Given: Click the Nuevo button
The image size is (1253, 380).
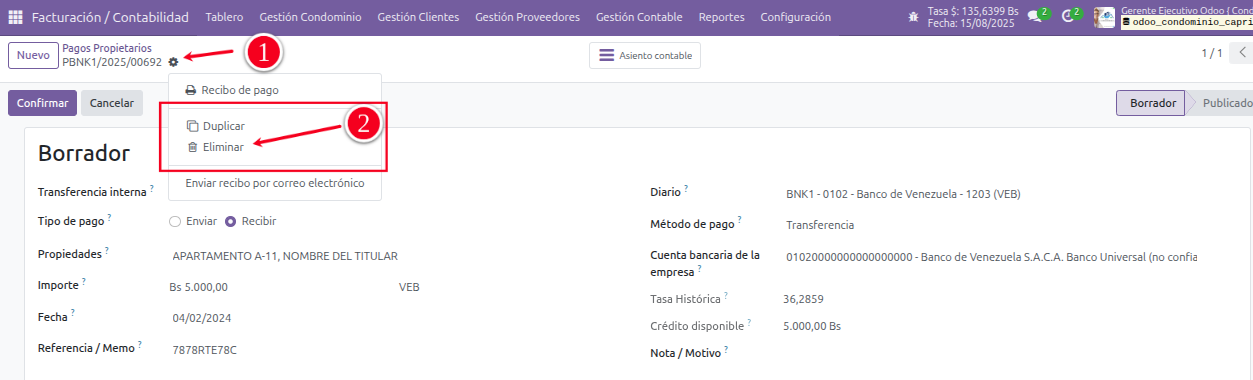Looking at the screenshot, I should coord(33,55).
